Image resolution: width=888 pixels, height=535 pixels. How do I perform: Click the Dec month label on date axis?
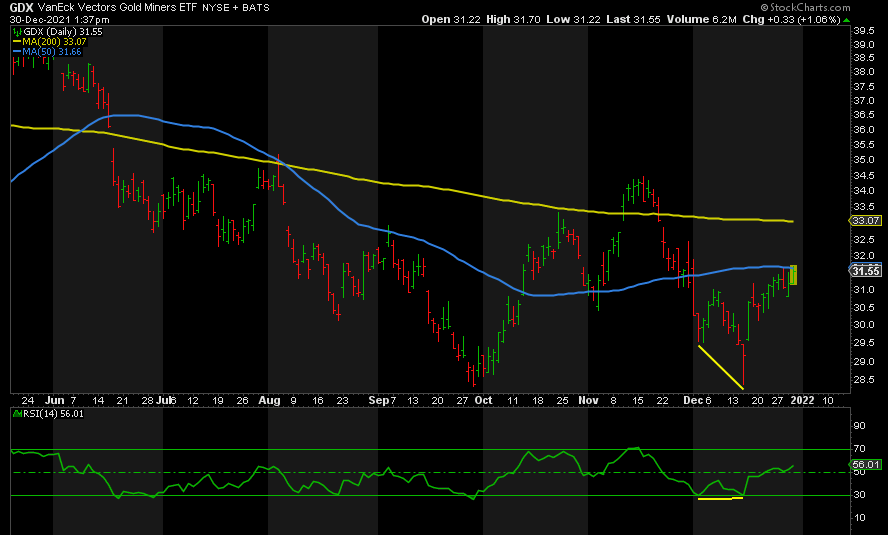(693, 400)
